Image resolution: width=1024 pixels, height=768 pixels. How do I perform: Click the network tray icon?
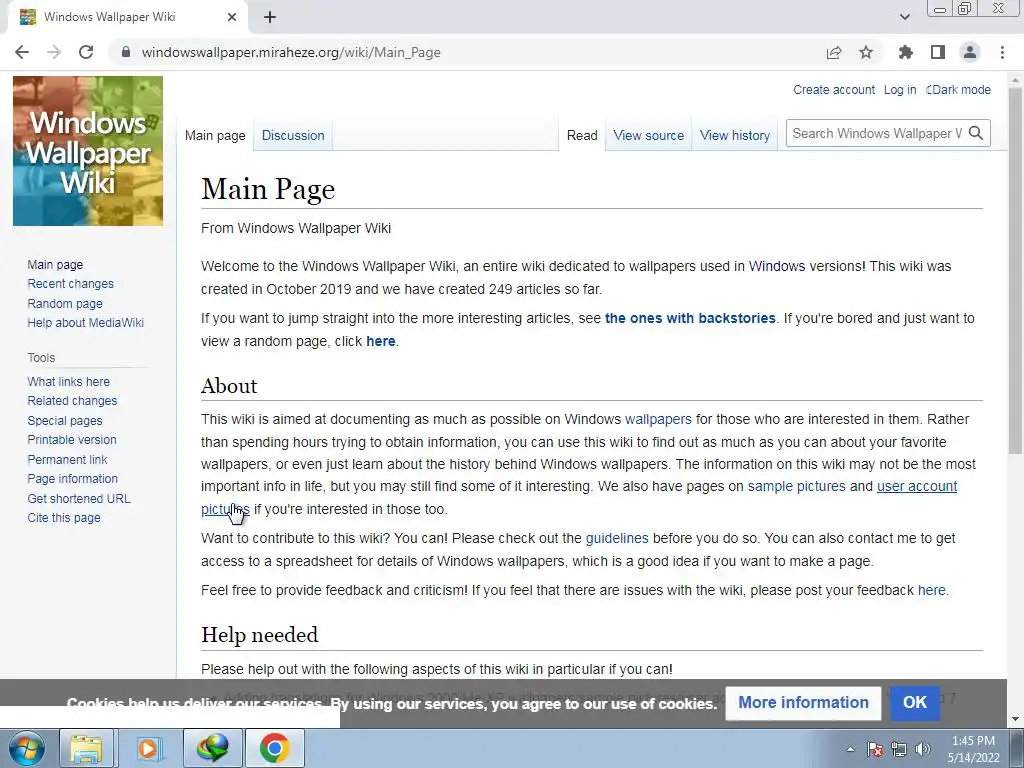pyautogui.click(x=899, y=749)
